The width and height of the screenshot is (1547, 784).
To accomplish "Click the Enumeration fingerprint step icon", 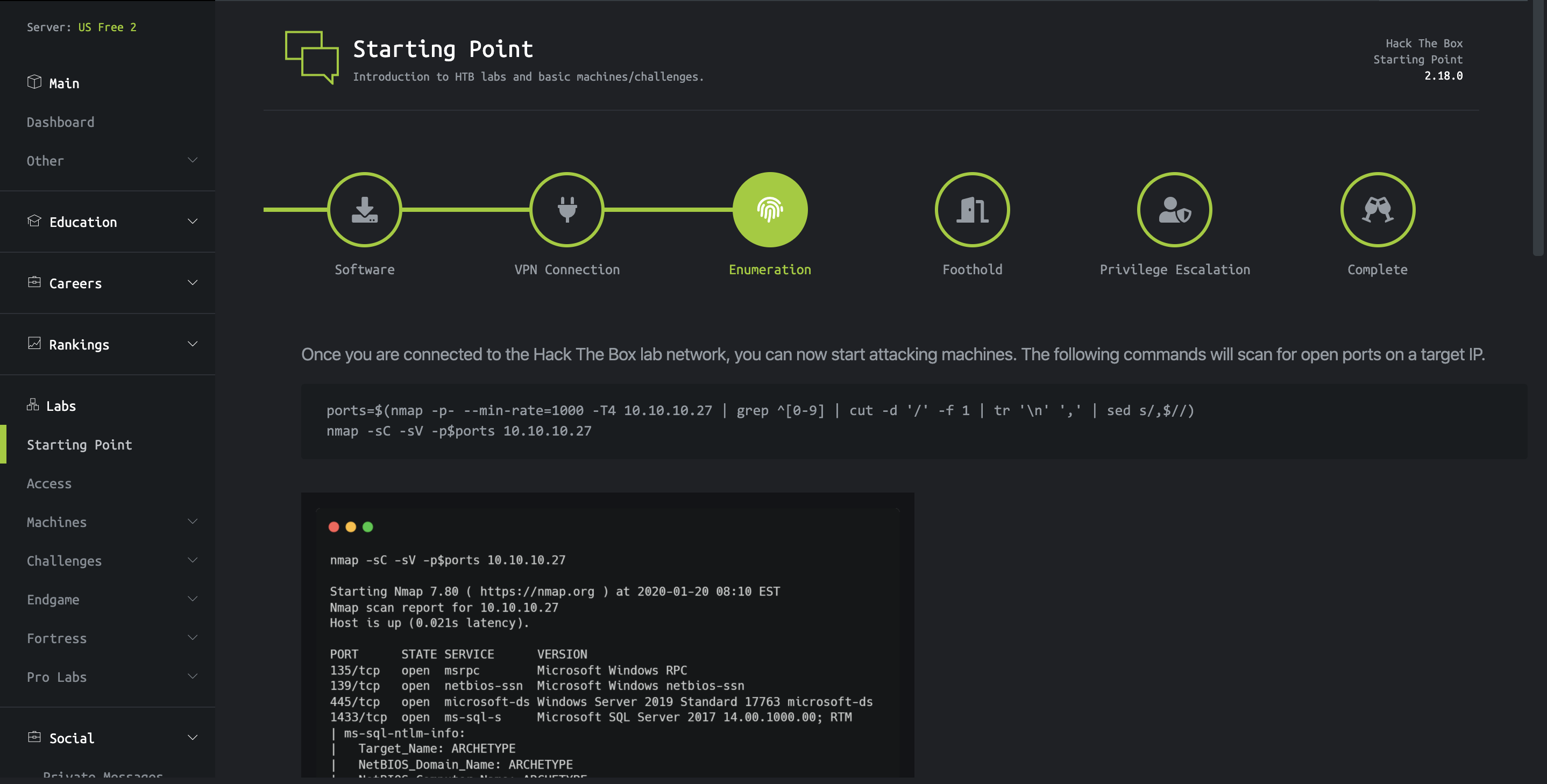I will pos(769,210).
